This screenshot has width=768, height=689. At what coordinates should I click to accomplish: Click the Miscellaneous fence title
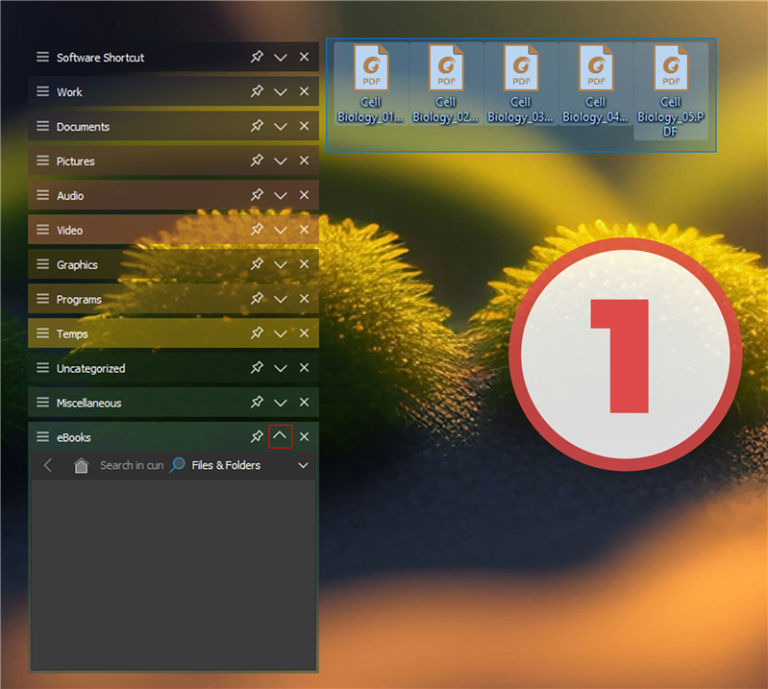[x=89, y=403]
